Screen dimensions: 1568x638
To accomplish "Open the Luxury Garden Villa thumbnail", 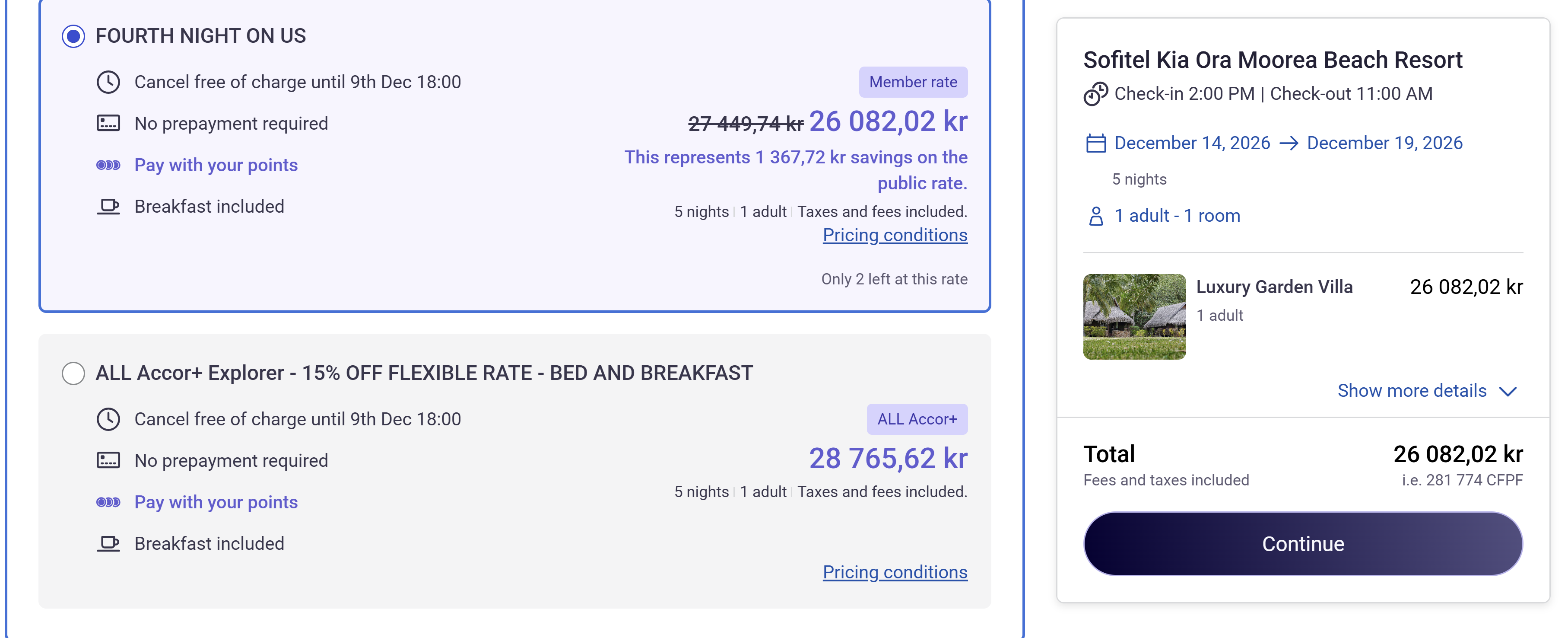I will tap(1135, 316).
